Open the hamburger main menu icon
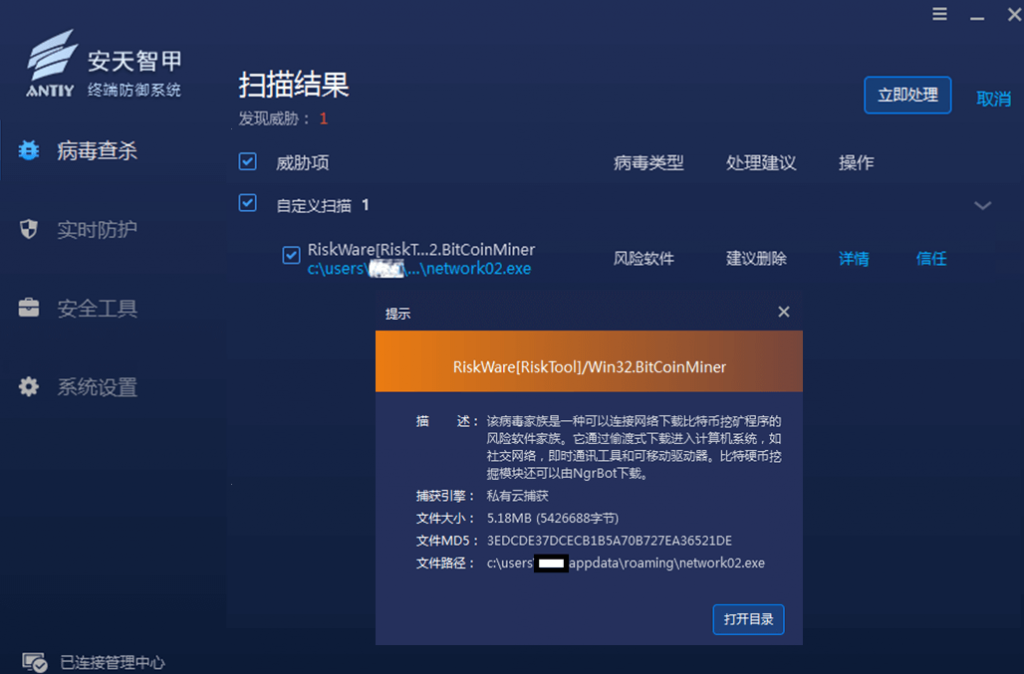Image resolution: width=1024 pixels, height=674 pixels. pyautogui.click(x=940, y=14)
